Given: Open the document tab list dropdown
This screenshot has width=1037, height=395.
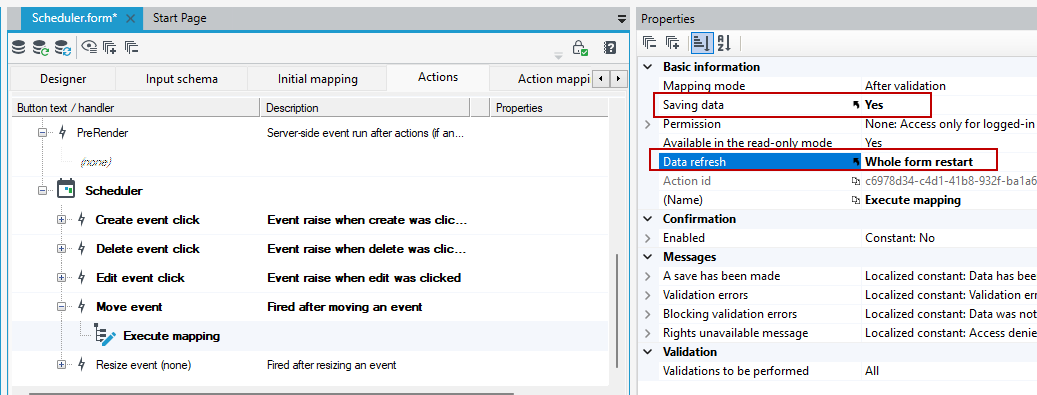Looking at the screenshot, I should (622, 19).
